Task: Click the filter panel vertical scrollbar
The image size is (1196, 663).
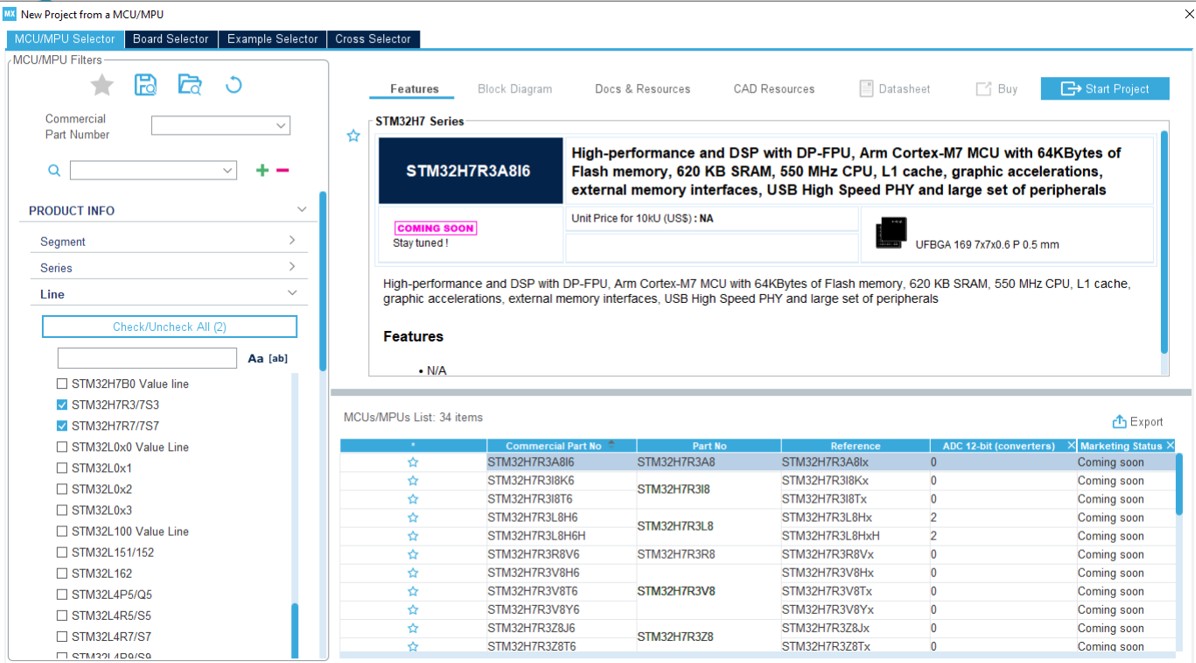Action: click(323, 281)
